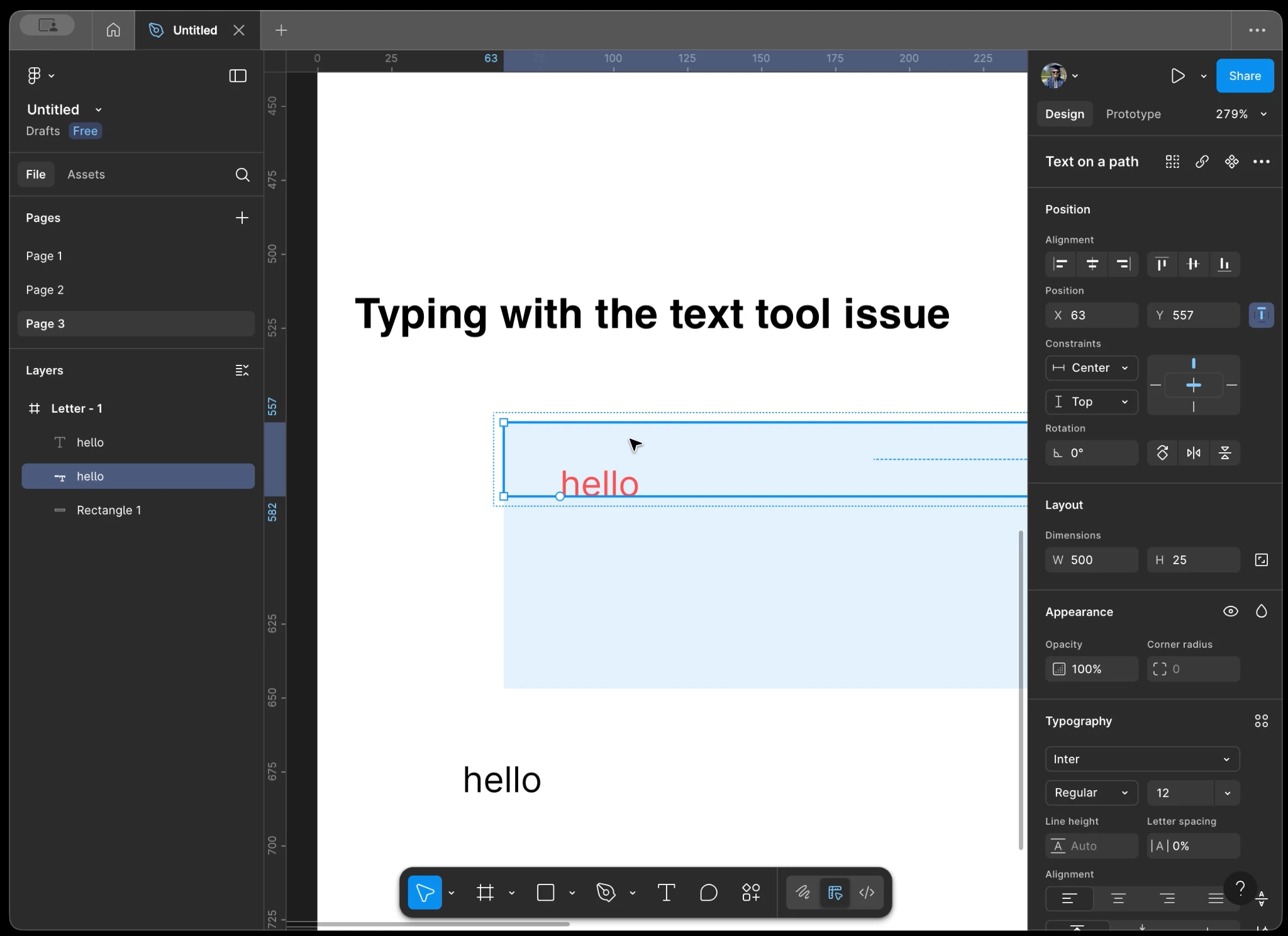Select Page 2 in pages list
This screenshot has height=936, width=1288.
(x=45, y=290)
